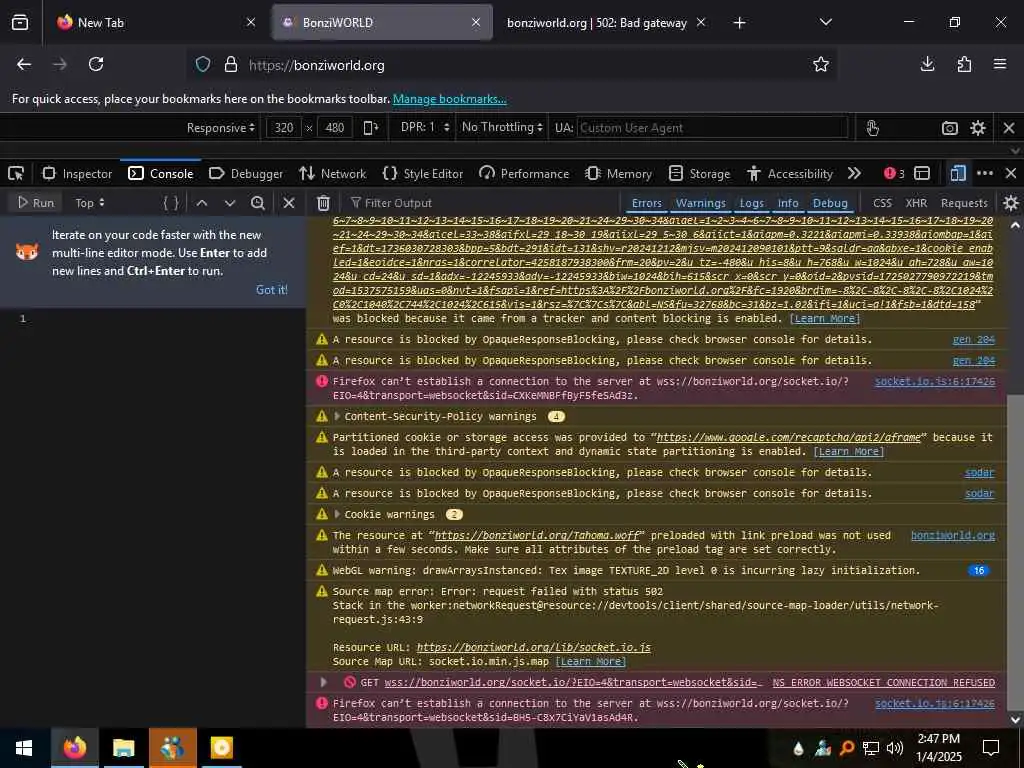Close responsive design mode
This screenshot has width=1024, height=768.
1009,128
